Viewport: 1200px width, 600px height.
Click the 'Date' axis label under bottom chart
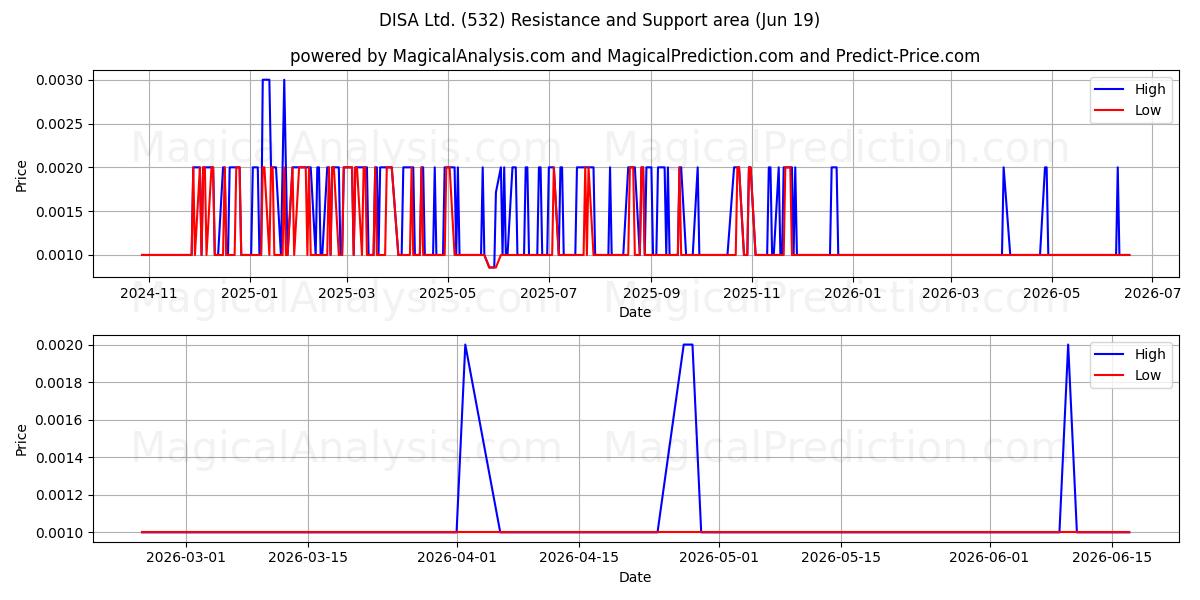tap(635, 577)
